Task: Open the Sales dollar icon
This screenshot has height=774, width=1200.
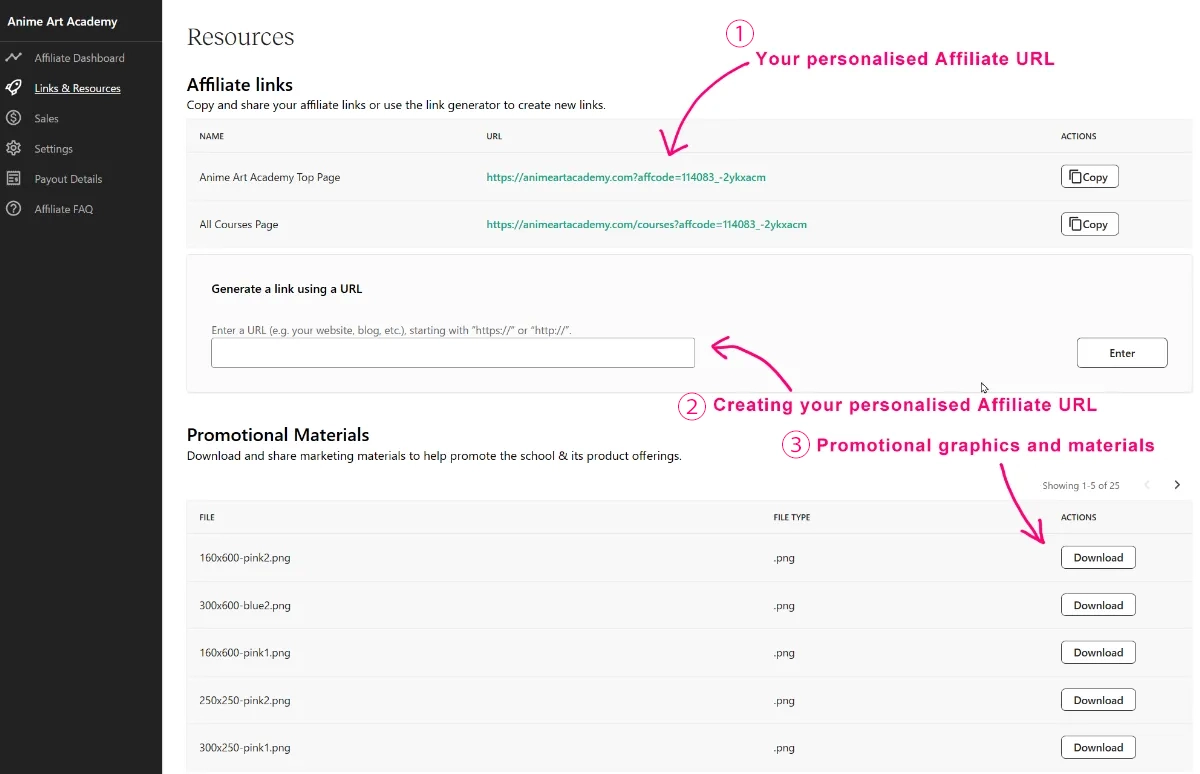Action: pyautogui.click(x=14, y=118)
